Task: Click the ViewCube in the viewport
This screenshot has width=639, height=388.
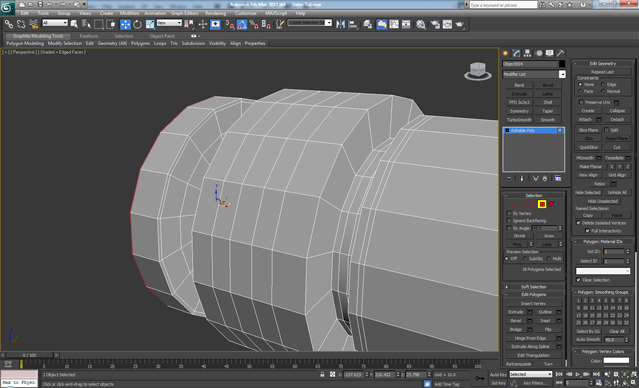Action: pyautogui.click(x=478, y=71)
